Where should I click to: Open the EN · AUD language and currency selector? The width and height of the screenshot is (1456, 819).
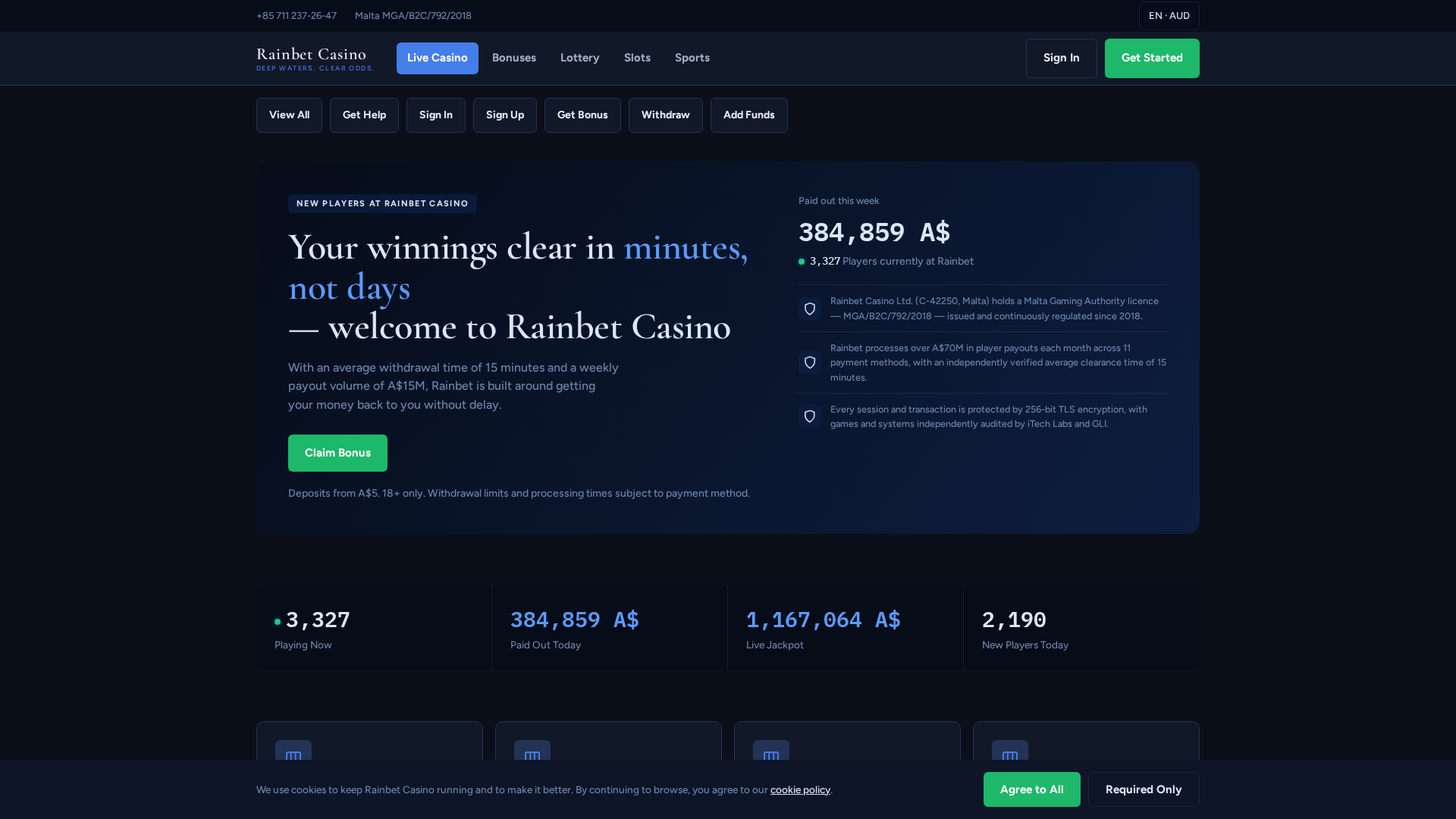click(x=1169, y=16)
